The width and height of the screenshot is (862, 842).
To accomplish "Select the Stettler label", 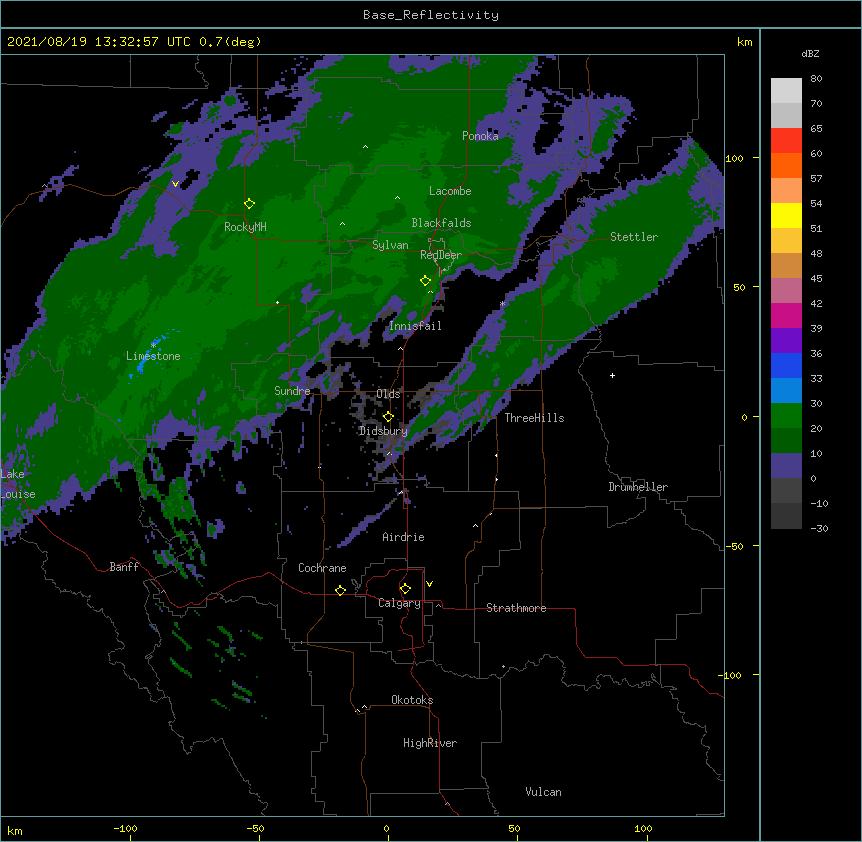I will [x=634, y=237].
